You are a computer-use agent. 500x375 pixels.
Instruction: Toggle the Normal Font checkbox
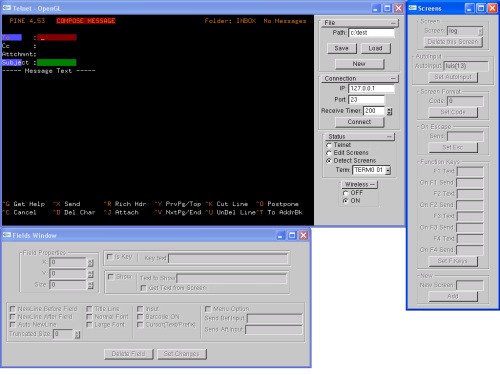pyautogui.click(x=89, y=317)
